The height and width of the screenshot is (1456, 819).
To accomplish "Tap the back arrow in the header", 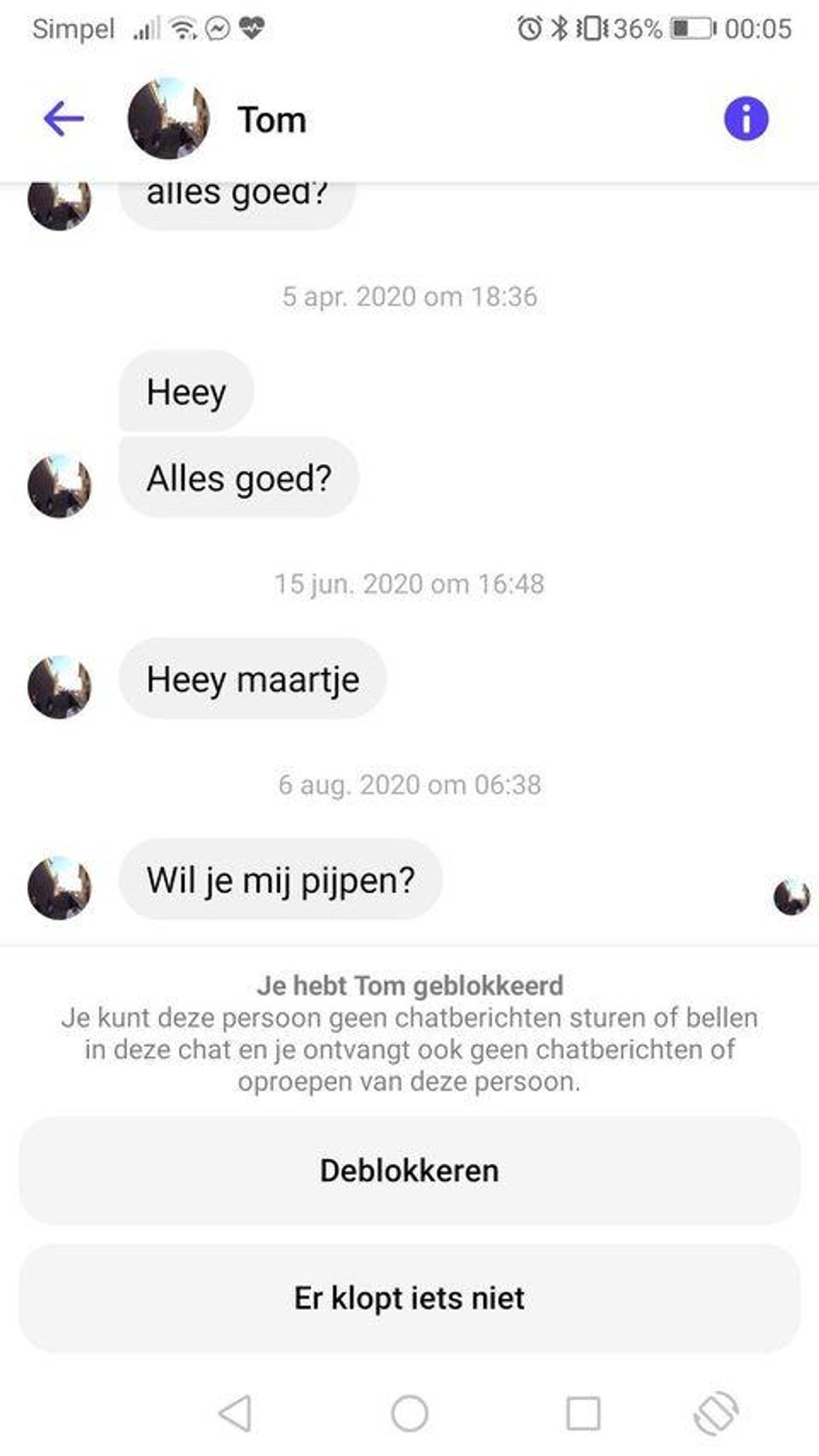I will click(63, 119).
